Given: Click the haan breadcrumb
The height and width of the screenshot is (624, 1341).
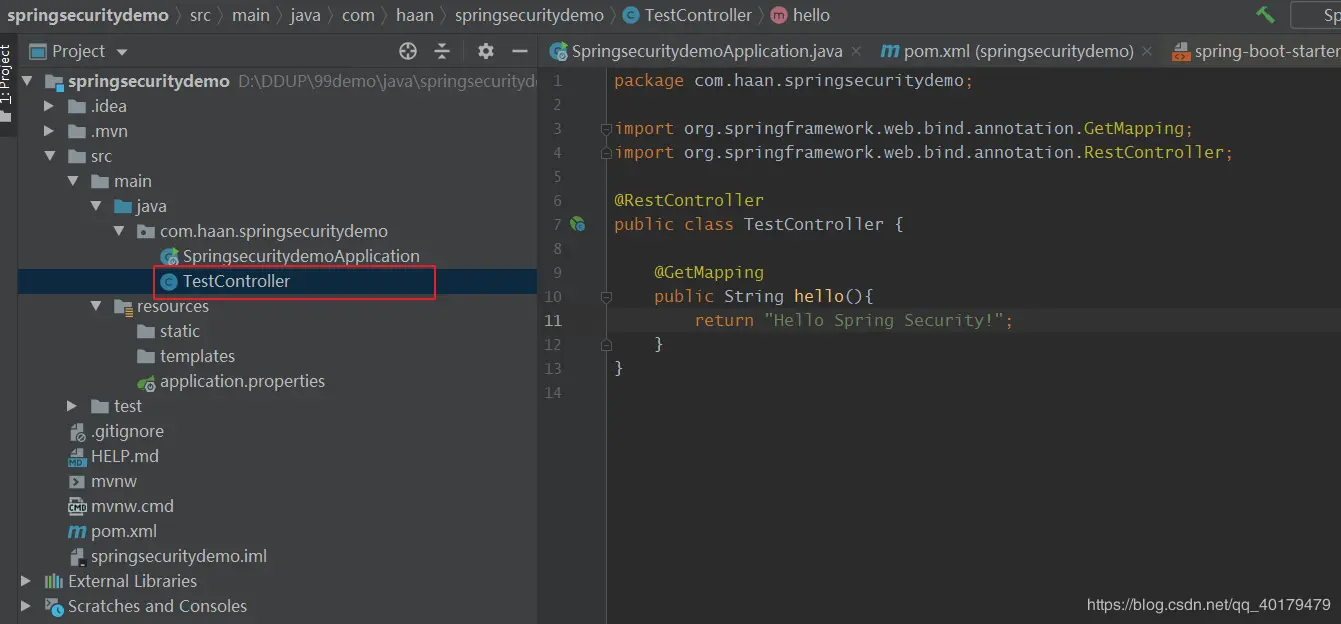Looking at the screenshot, I should [415, 15].
